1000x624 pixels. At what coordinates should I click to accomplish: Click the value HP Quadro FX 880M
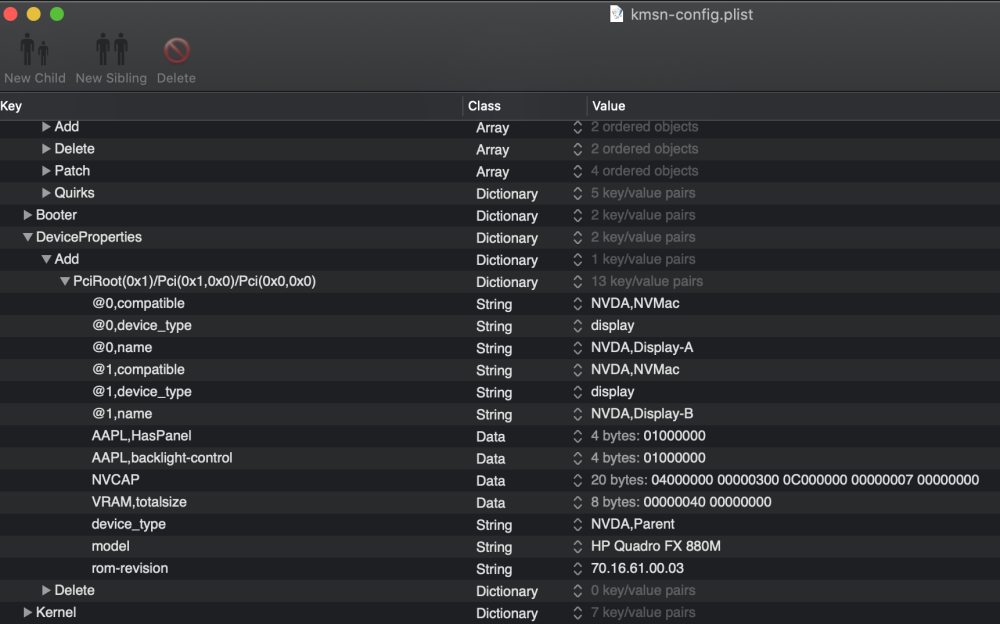[x=656, y=546]
